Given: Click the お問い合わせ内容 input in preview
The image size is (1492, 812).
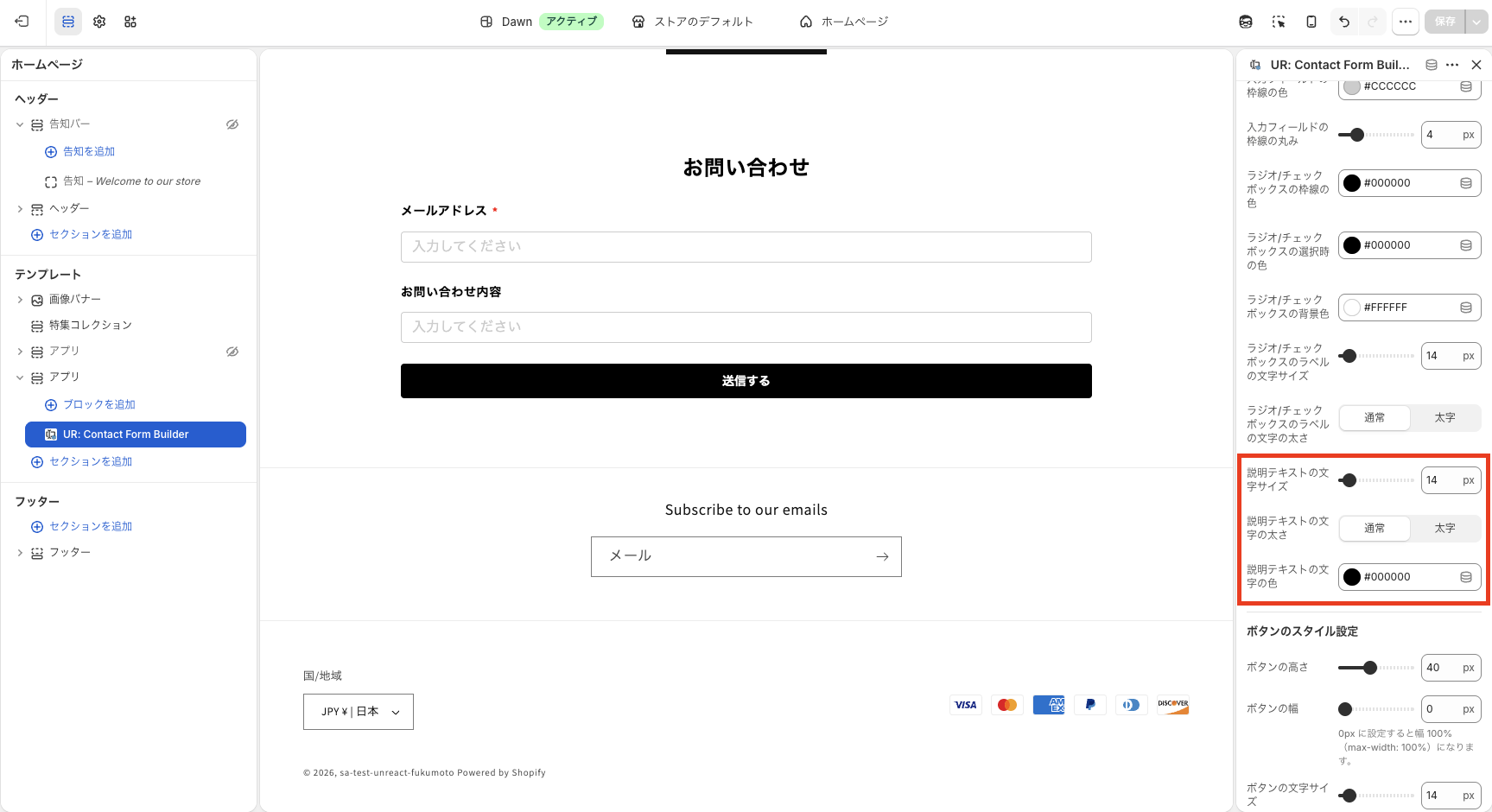Looking at the screenshot, I should [746, 327].
